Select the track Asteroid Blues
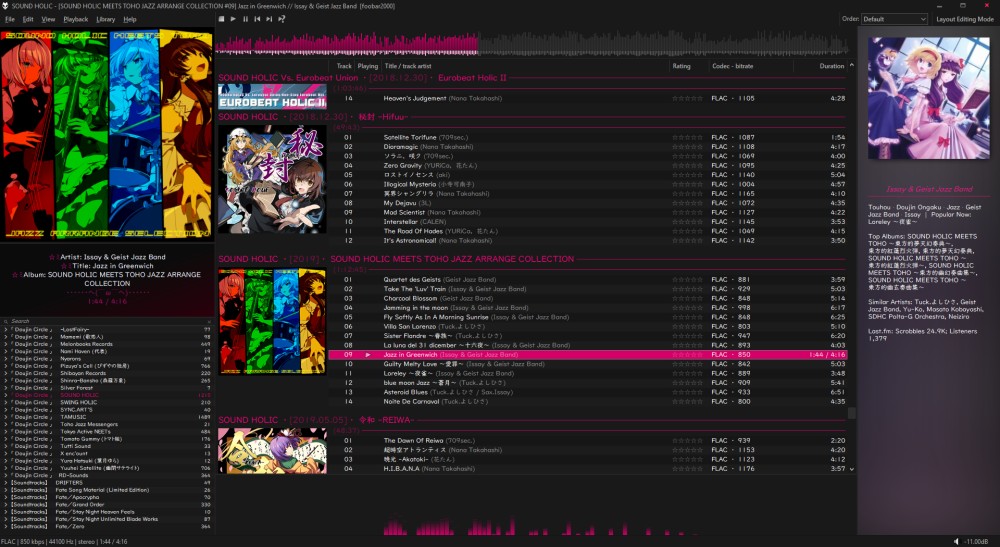Viewport: 1000px width, 547px height. click(588, 393)
